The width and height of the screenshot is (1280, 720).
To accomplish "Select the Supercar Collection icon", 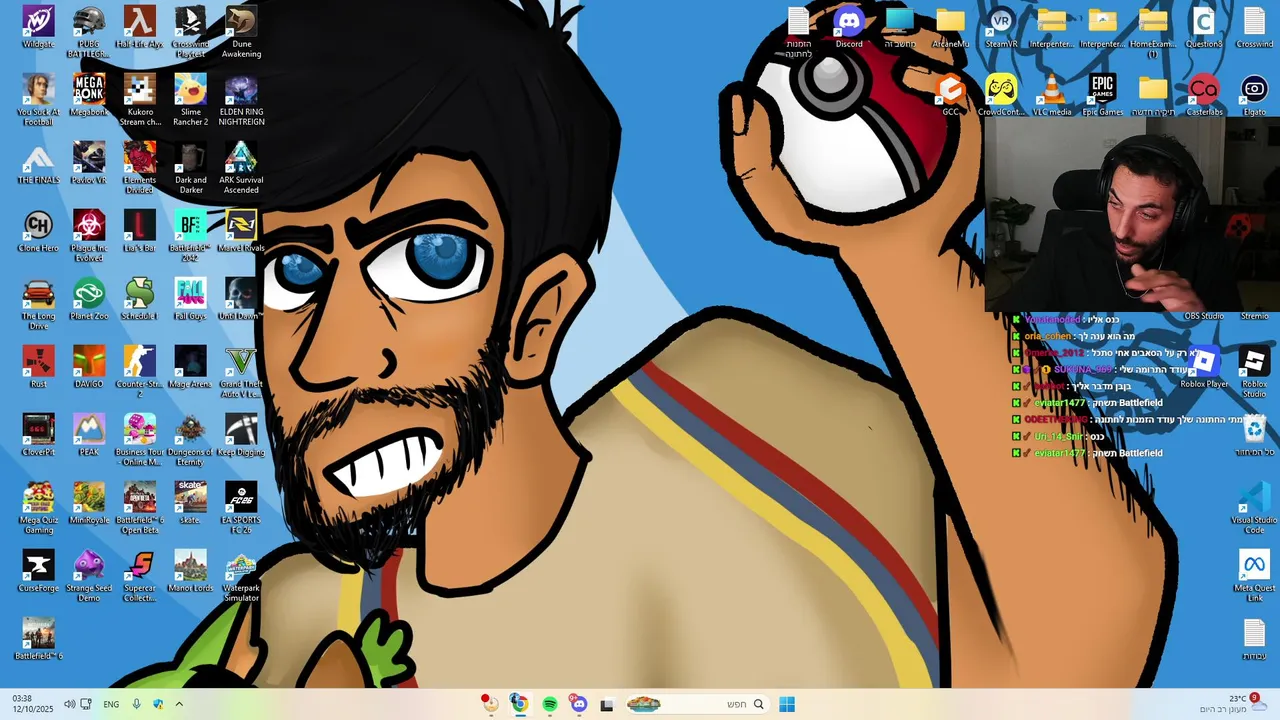I will [x=140, y=575].
